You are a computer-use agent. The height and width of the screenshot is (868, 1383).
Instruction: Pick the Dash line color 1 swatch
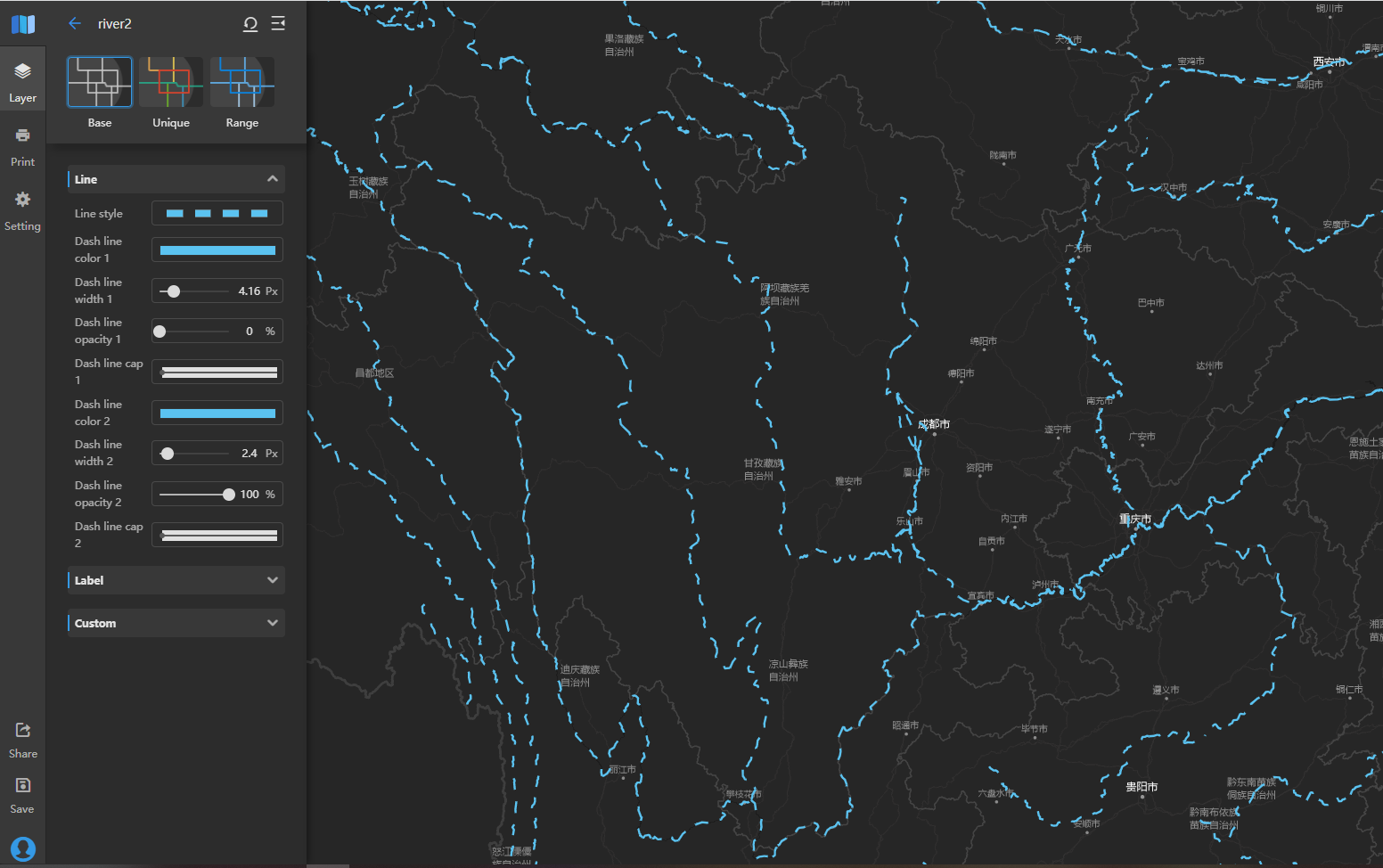click(217, 250)
